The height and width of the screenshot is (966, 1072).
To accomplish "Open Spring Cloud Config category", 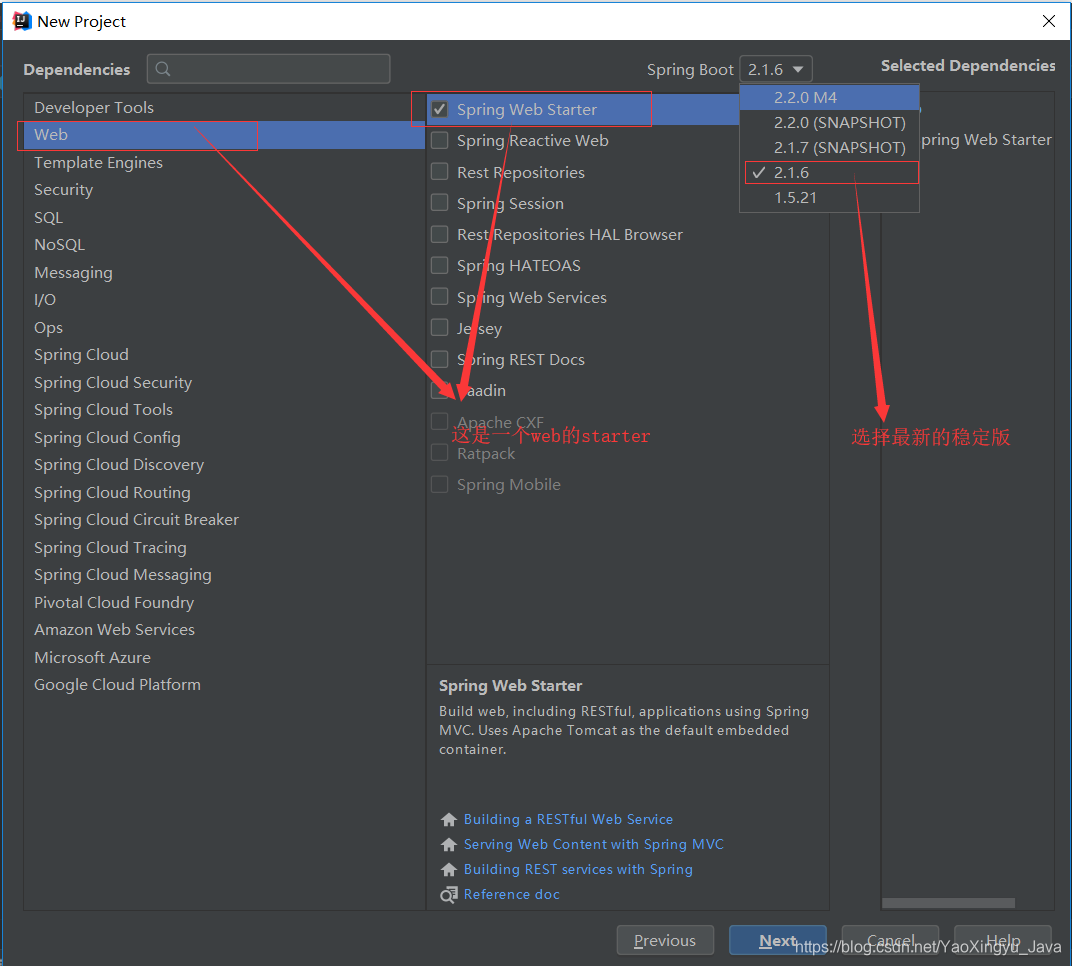I will pyautogui.click(x=224, y=438).
